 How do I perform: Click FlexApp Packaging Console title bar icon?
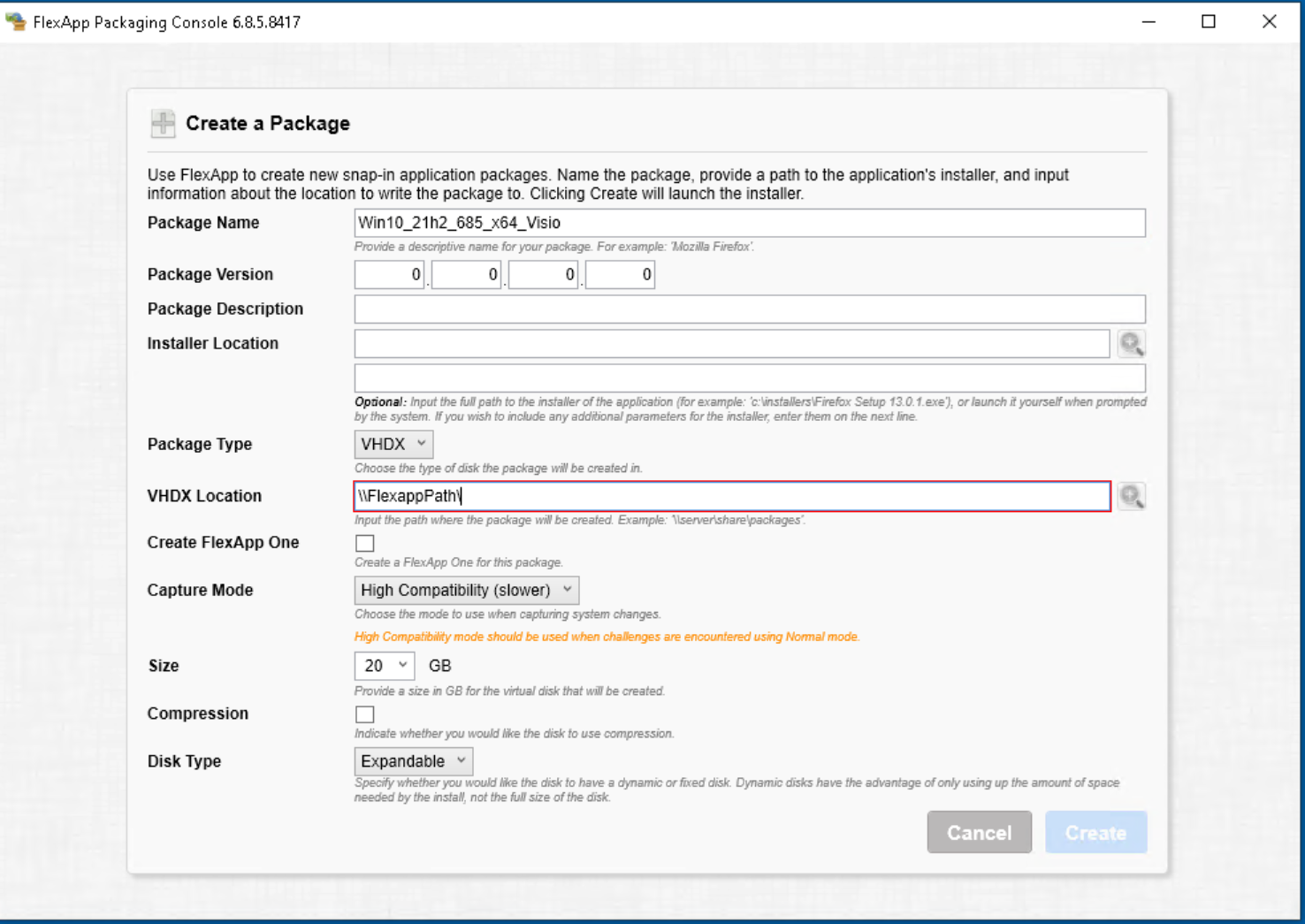click(15, 22)
